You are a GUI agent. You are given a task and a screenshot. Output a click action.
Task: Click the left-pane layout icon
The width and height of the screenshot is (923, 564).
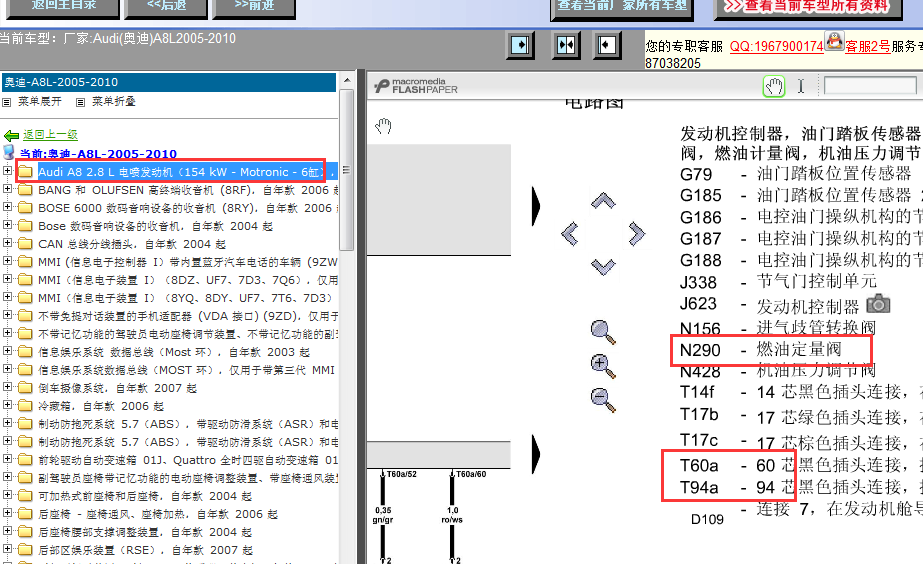click(520, 45)
